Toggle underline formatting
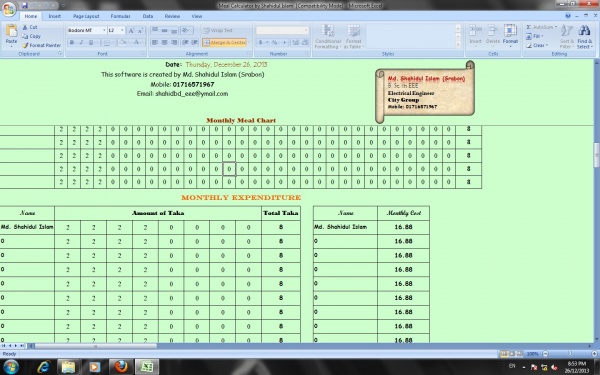 click(x=91, y=42)
